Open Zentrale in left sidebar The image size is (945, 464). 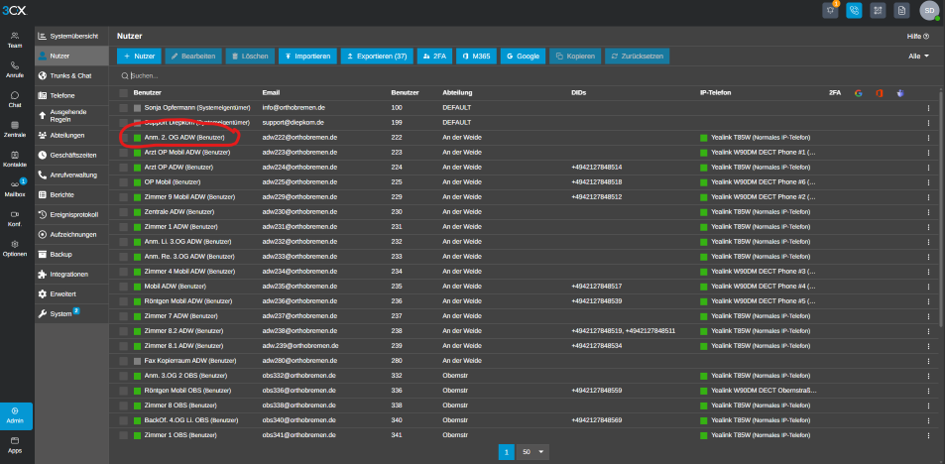[15, 129]
